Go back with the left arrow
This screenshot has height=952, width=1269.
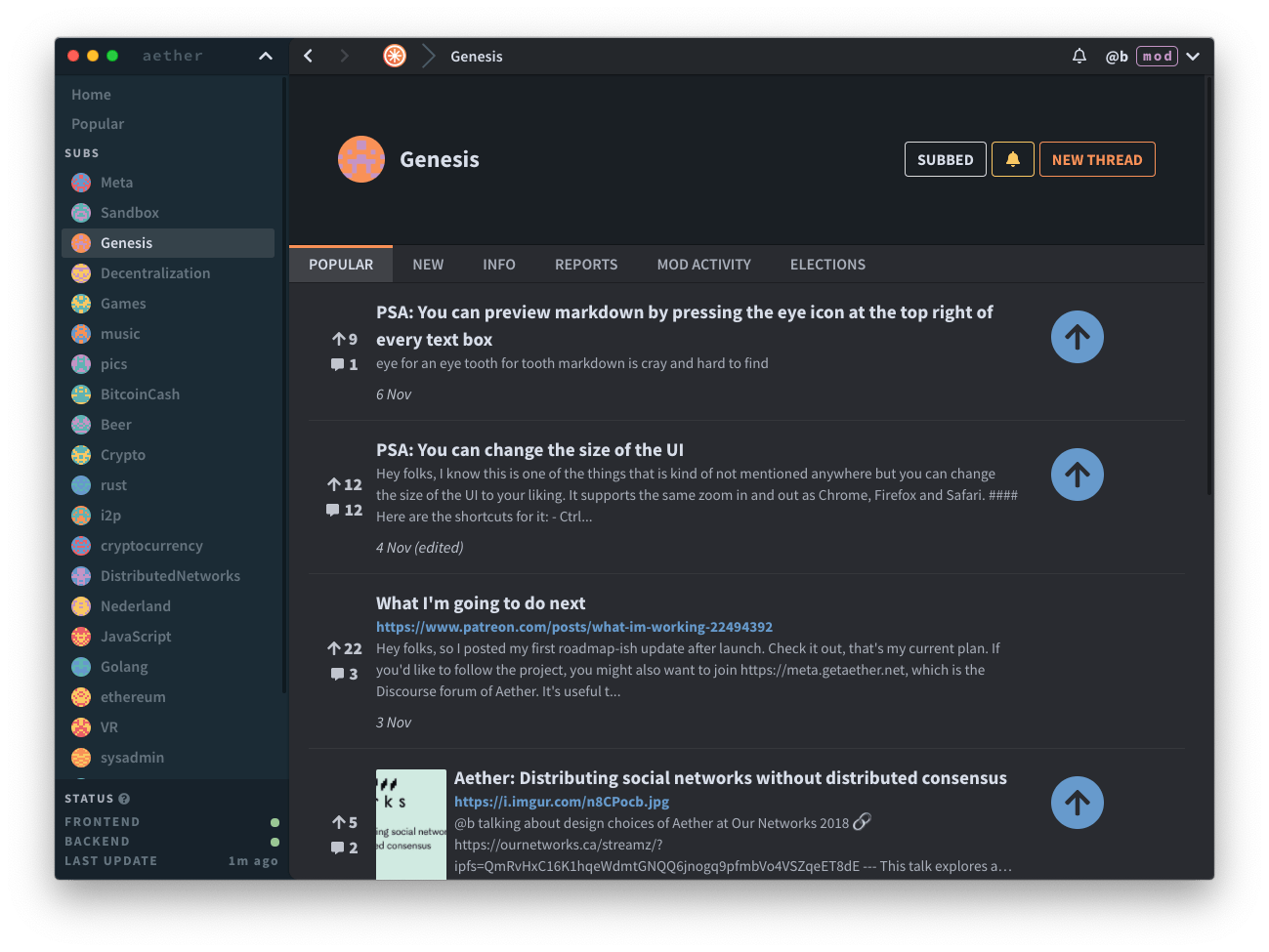coord(309,56)
